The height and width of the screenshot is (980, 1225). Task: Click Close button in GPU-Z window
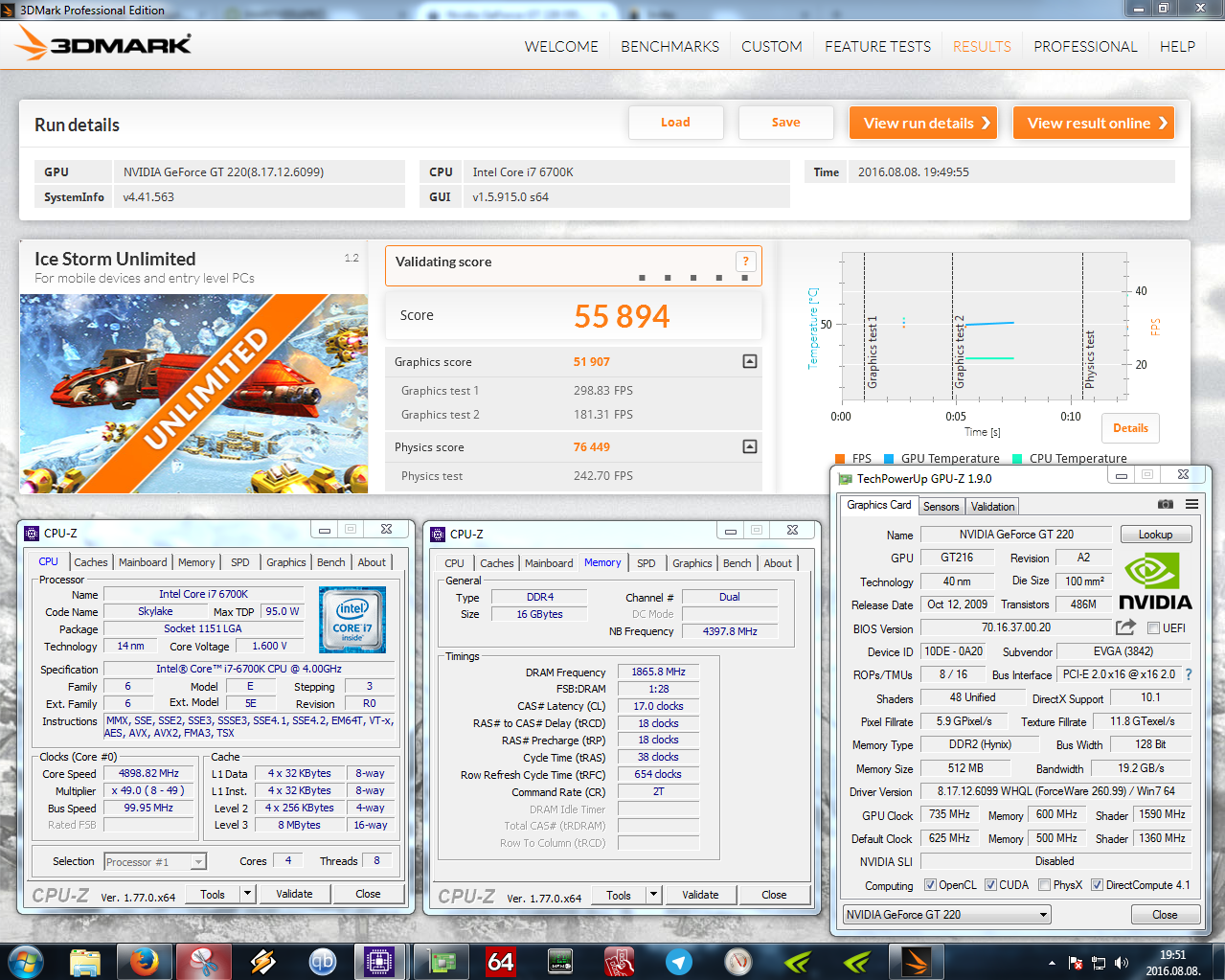click(x=1165, y=915)
